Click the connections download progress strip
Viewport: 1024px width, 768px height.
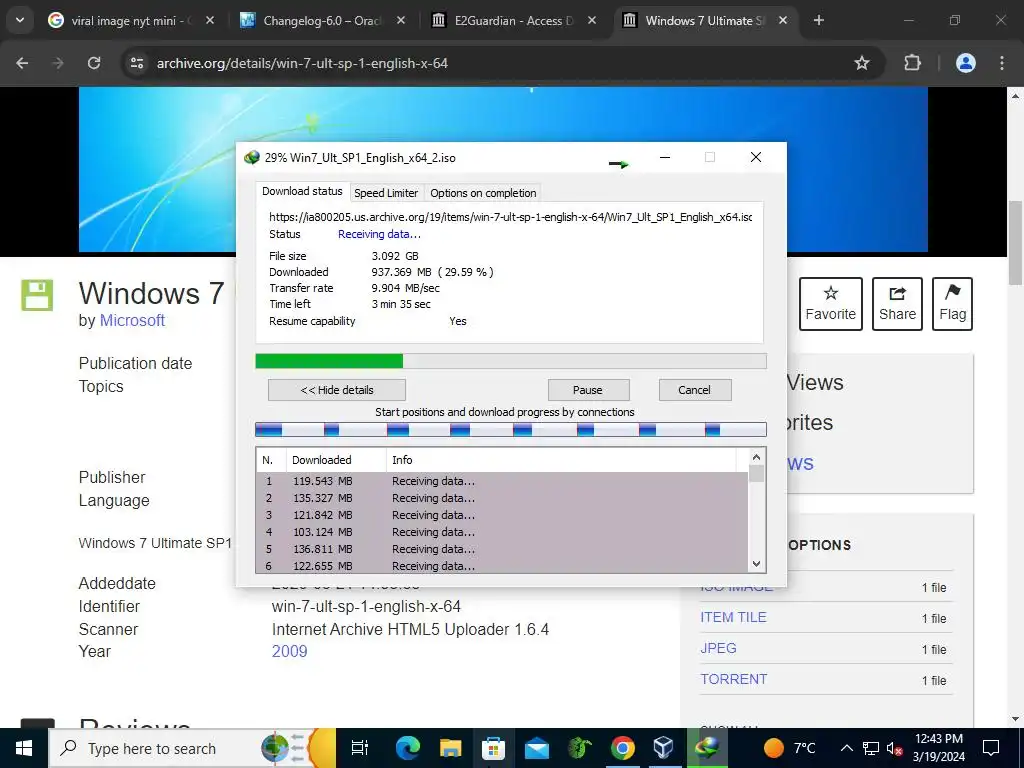(511, 429)
